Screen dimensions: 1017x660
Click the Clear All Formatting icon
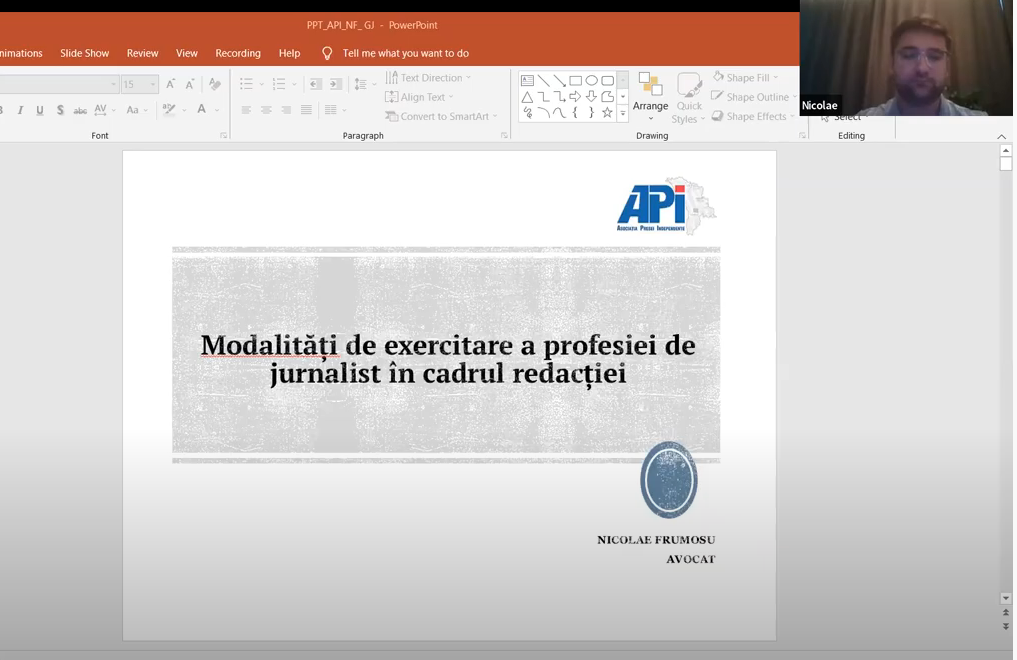point(214,85)
